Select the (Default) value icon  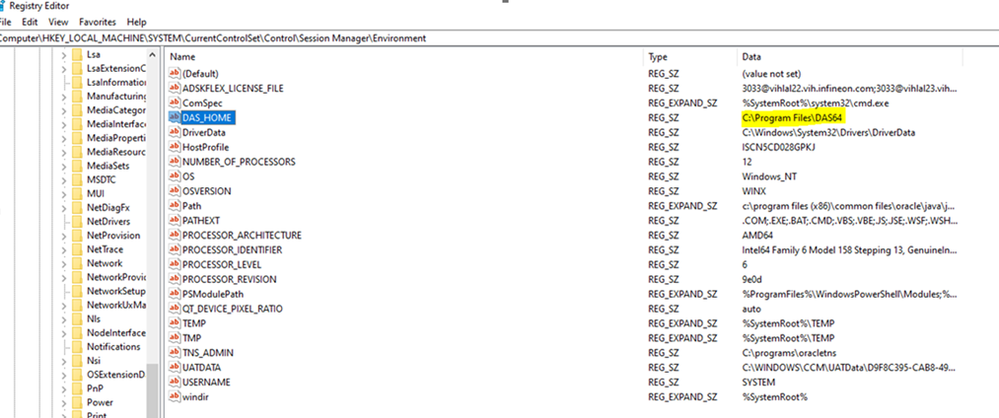pyautogui.click(x=174, y=73)
